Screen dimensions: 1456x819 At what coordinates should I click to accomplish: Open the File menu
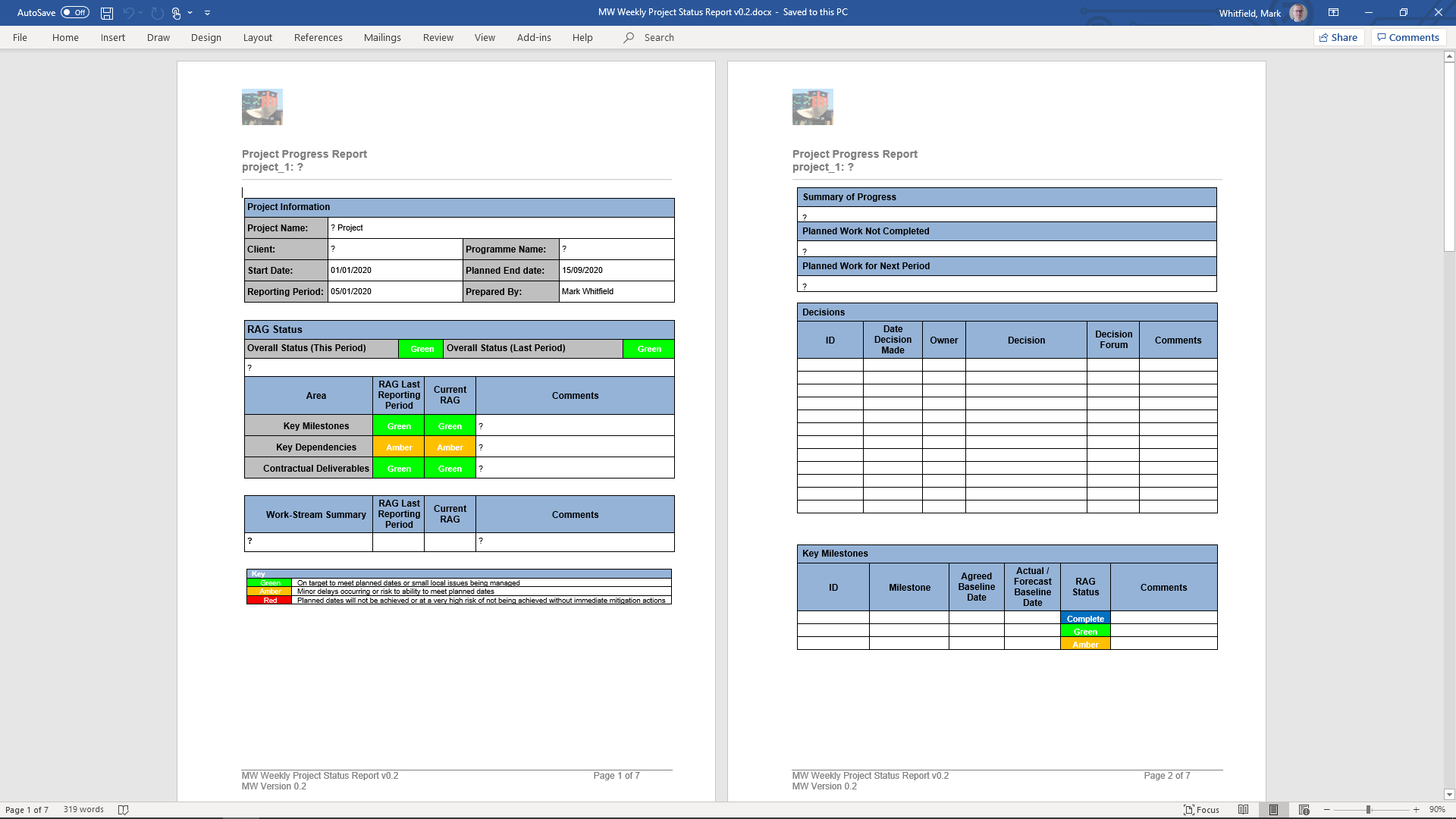20,37
